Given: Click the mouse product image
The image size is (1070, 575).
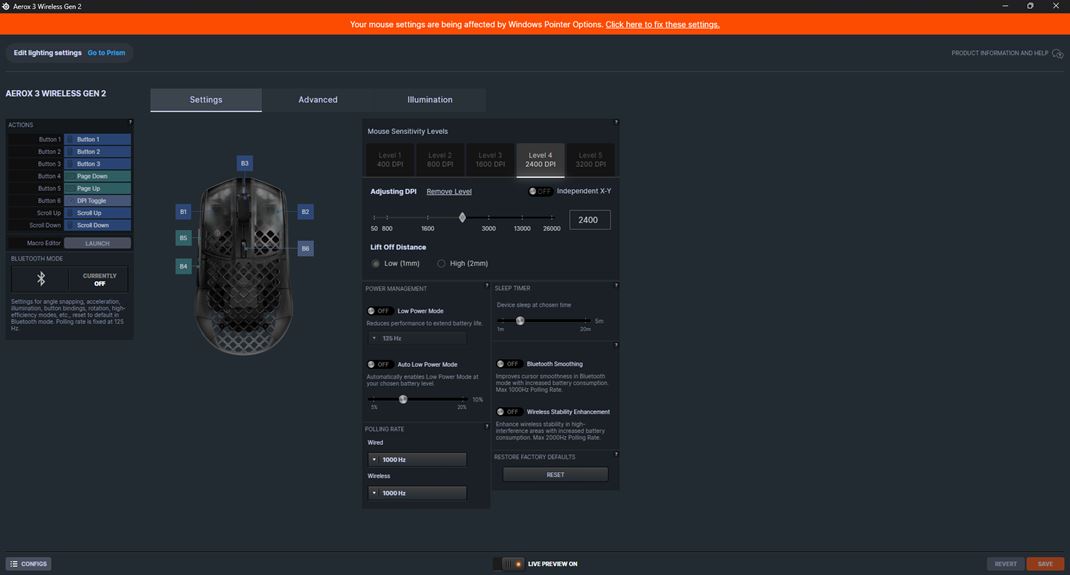Looking at the screenshot, I should 244,266.
